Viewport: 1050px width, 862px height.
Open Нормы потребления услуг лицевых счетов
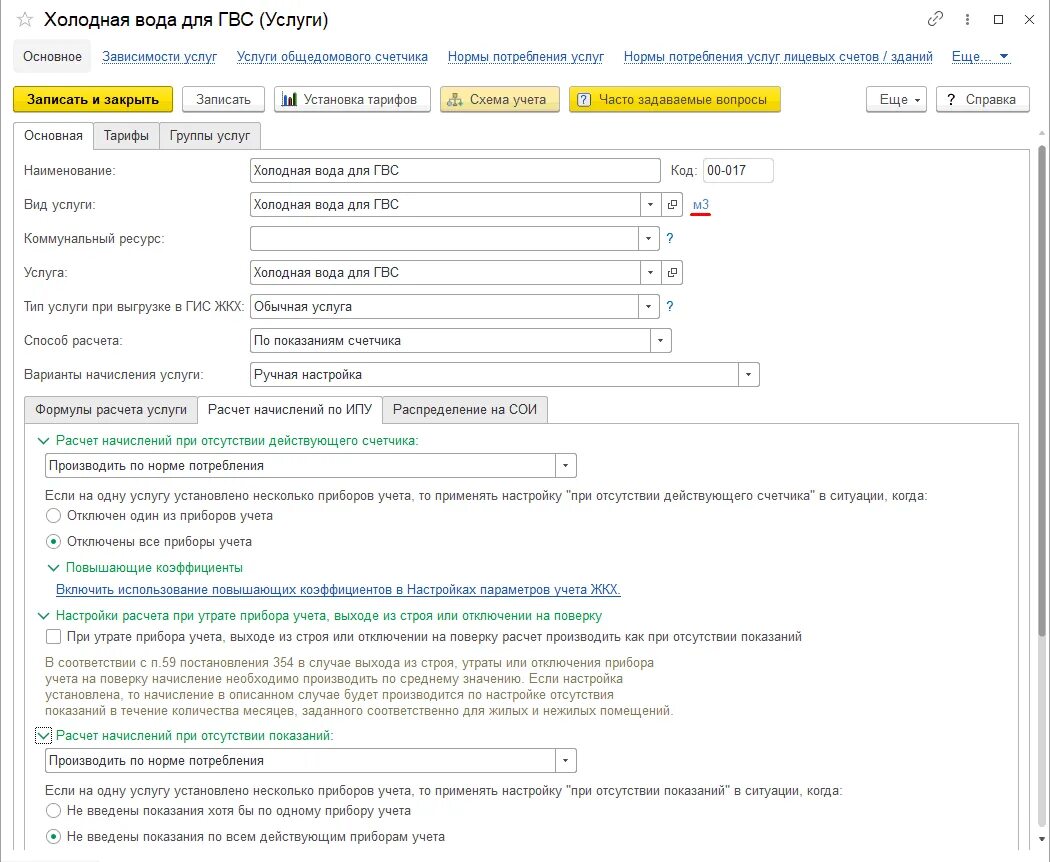click(778, 57)
